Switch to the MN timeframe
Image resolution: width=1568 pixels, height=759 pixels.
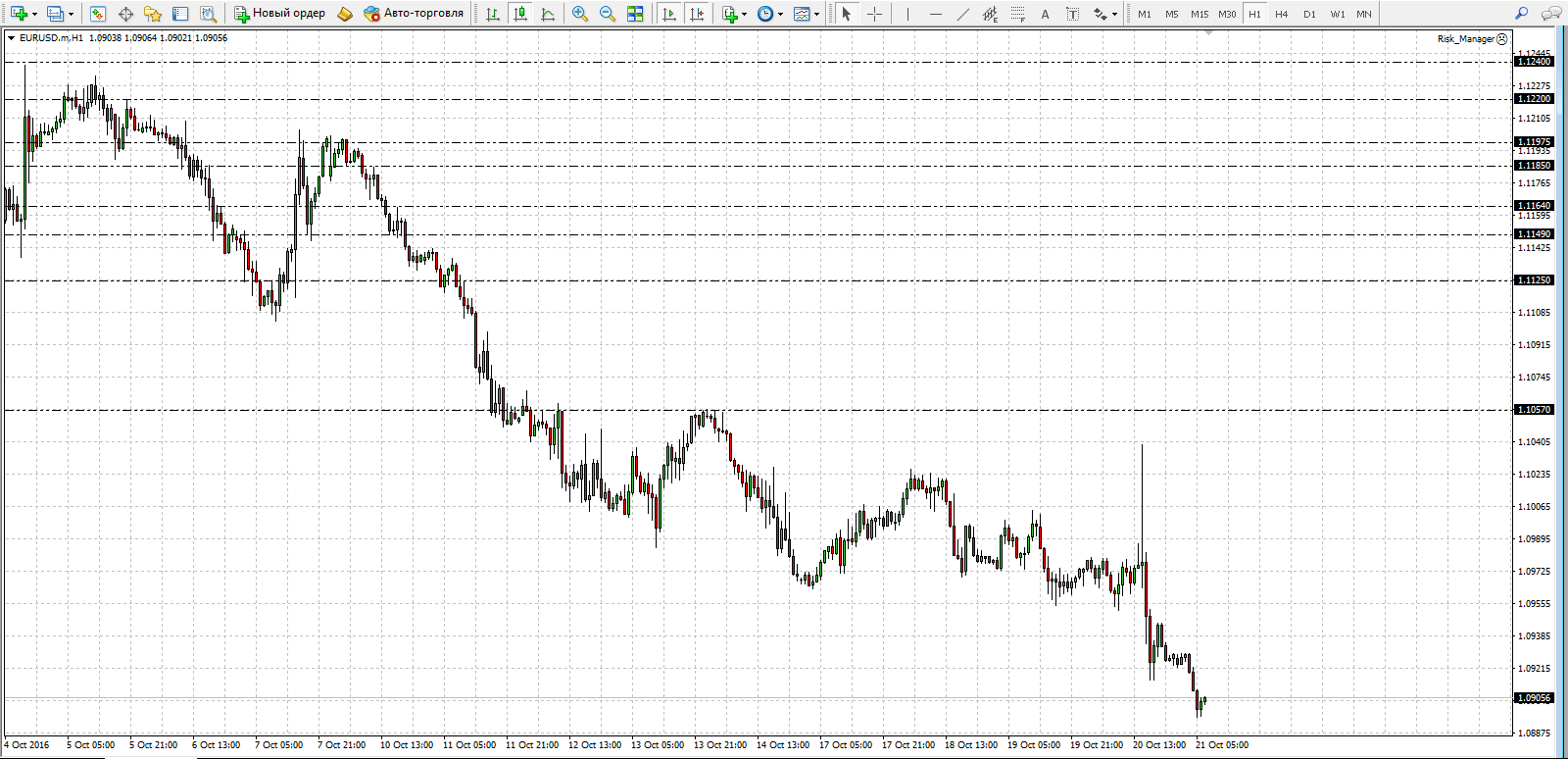tap(1364, 14)
